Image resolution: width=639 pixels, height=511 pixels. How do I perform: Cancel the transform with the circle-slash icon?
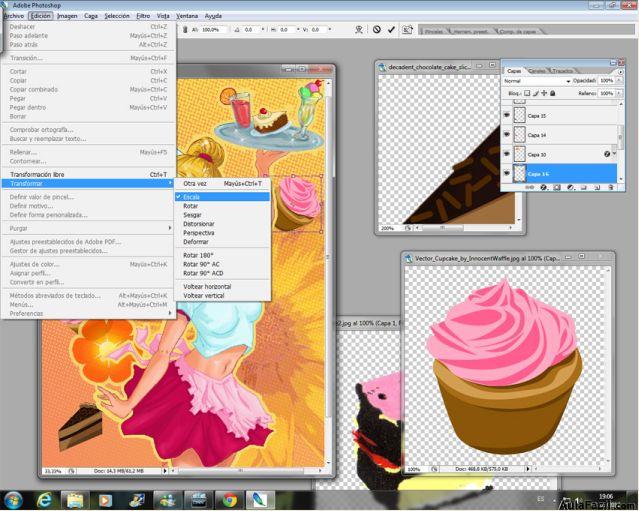pyautogui.click(x=377, y=29)
